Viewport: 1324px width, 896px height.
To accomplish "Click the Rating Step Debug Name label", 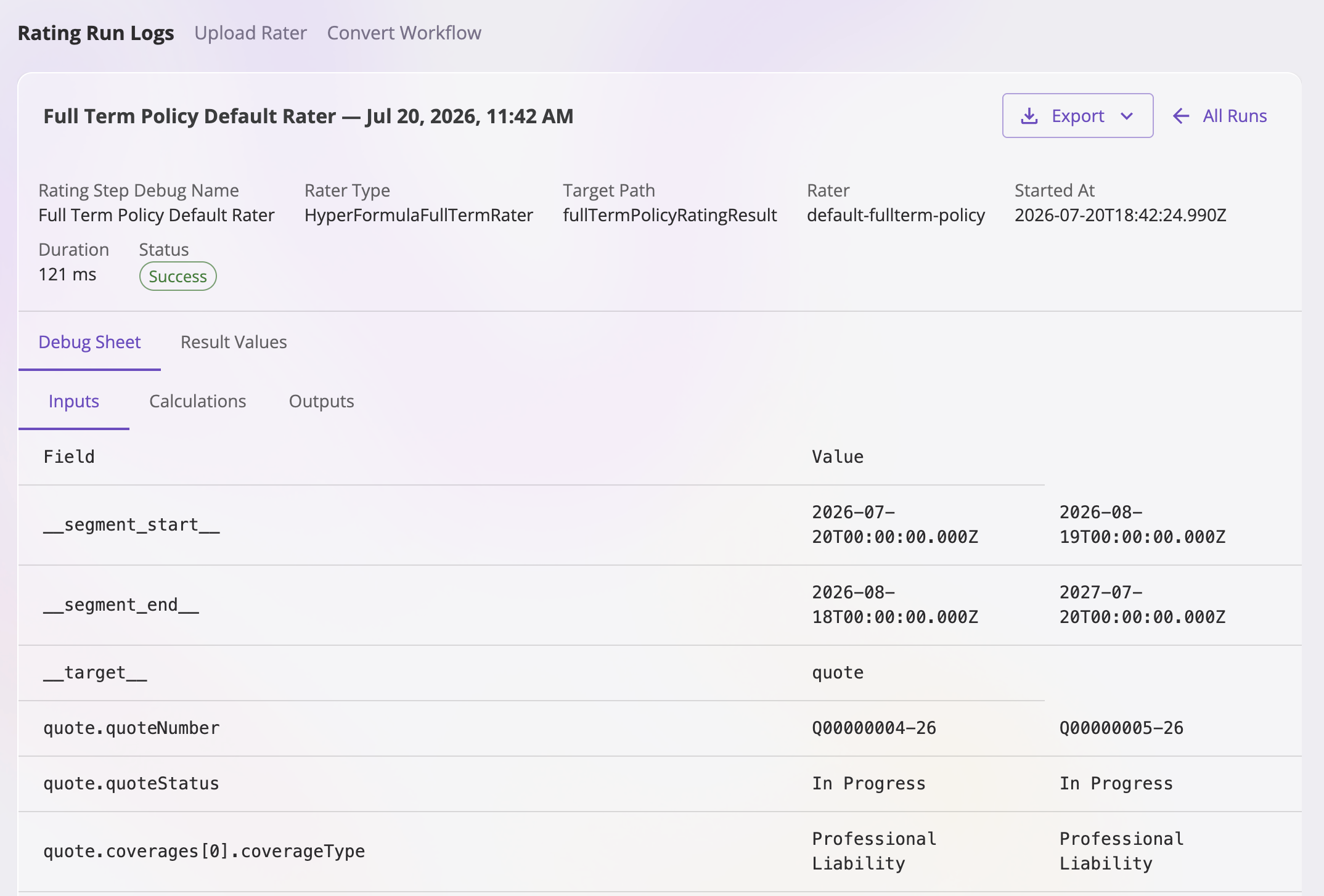I will click(x=139, y=190).
